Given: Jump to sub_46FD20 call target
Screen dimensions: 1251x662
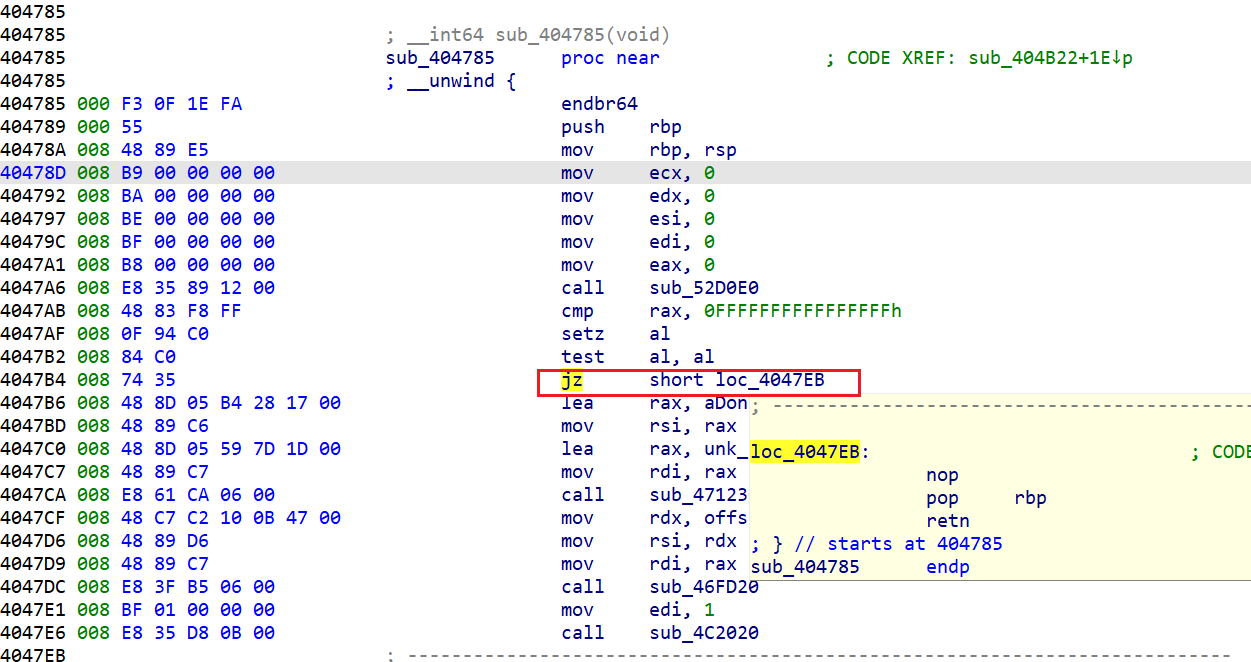Looking at the screenshot, I should click(704, 587).
